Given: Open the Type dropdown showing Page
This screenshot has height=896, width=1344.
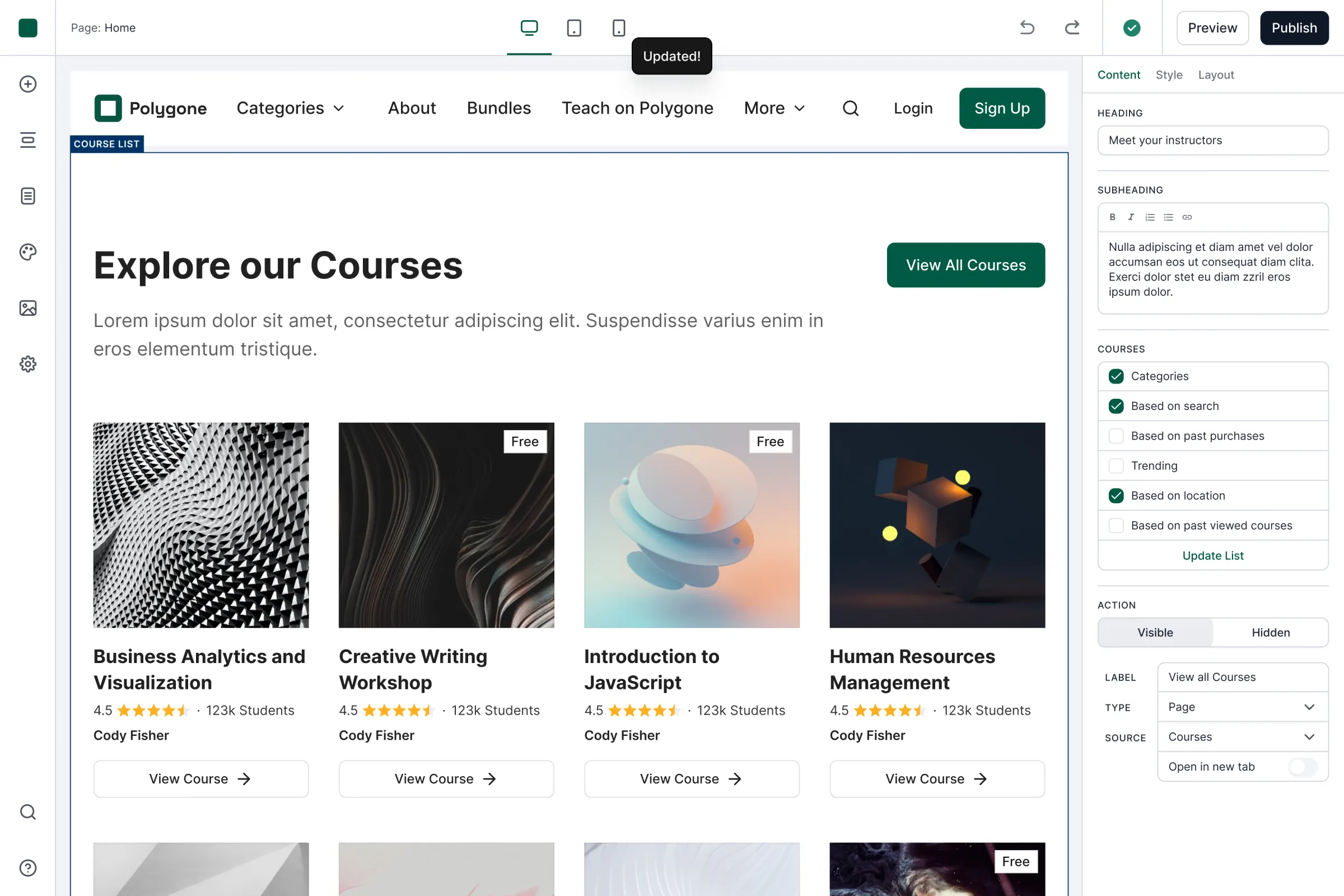Looking at the screenshot, I should 1242,707.
